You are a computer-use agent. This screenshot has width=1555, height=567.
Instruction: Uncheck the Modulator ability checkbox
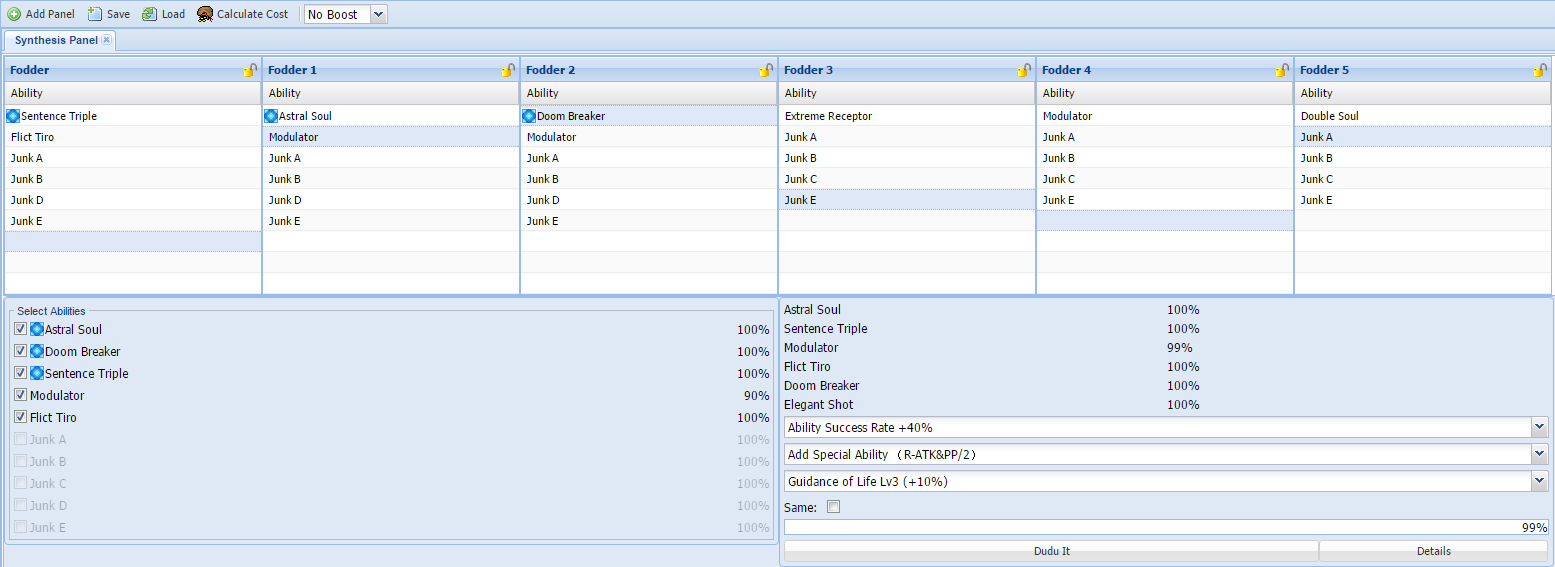[20, 395]
